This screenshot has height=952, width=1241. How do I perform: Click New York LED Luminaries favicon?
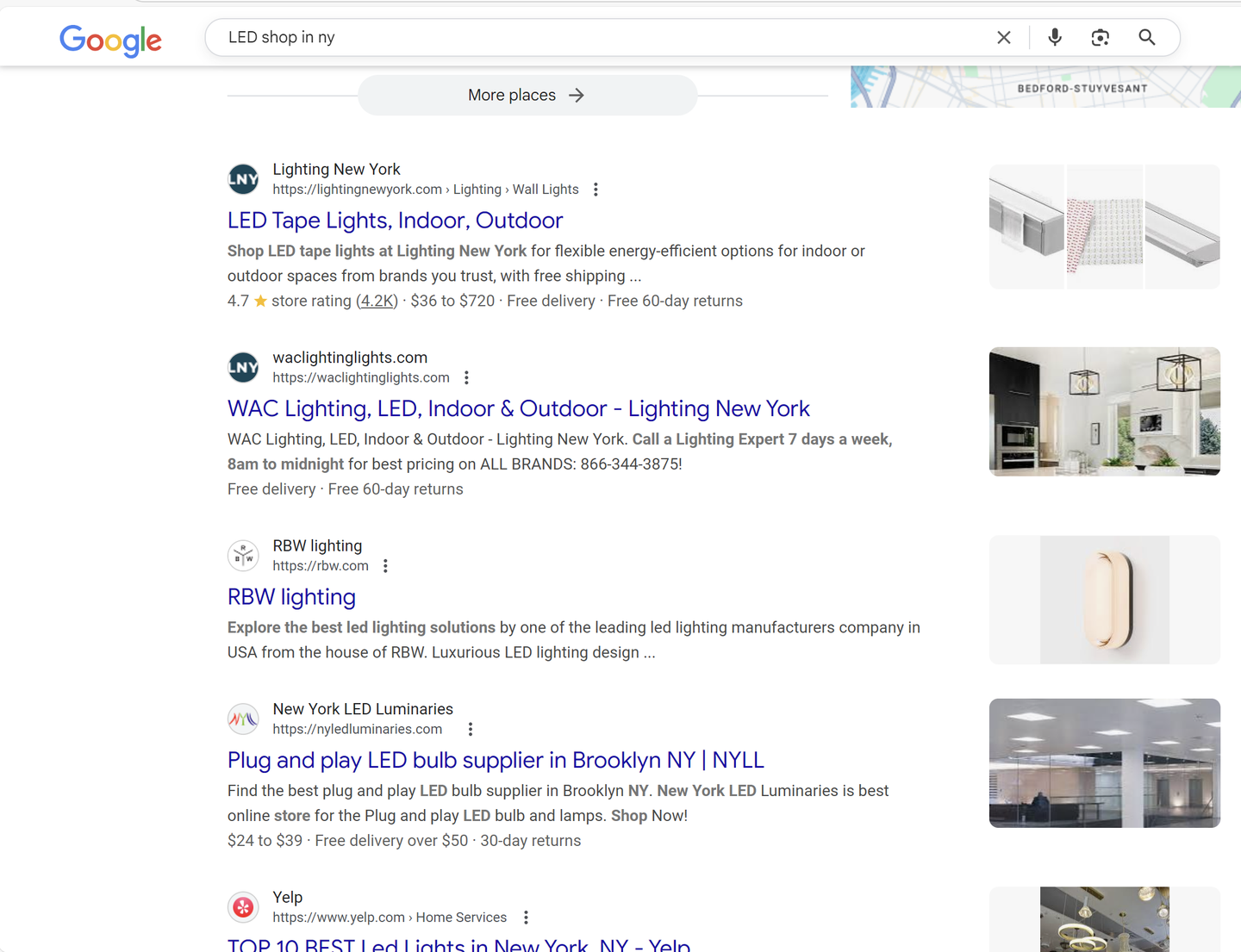[243, 719]
